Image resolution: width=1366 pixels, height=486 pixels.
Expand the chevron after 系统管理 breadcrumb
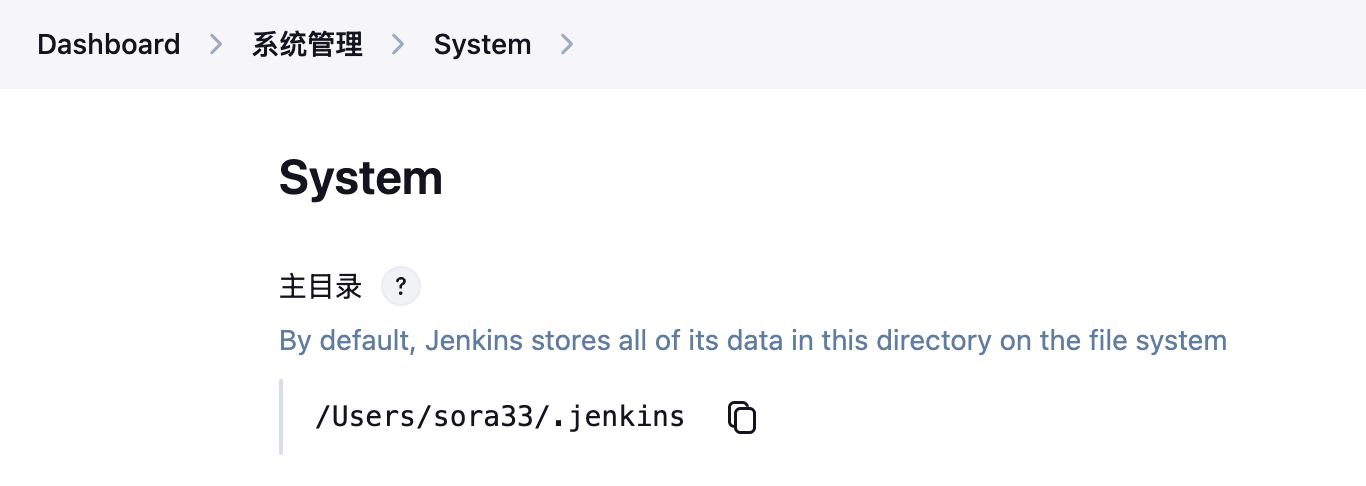398,45
